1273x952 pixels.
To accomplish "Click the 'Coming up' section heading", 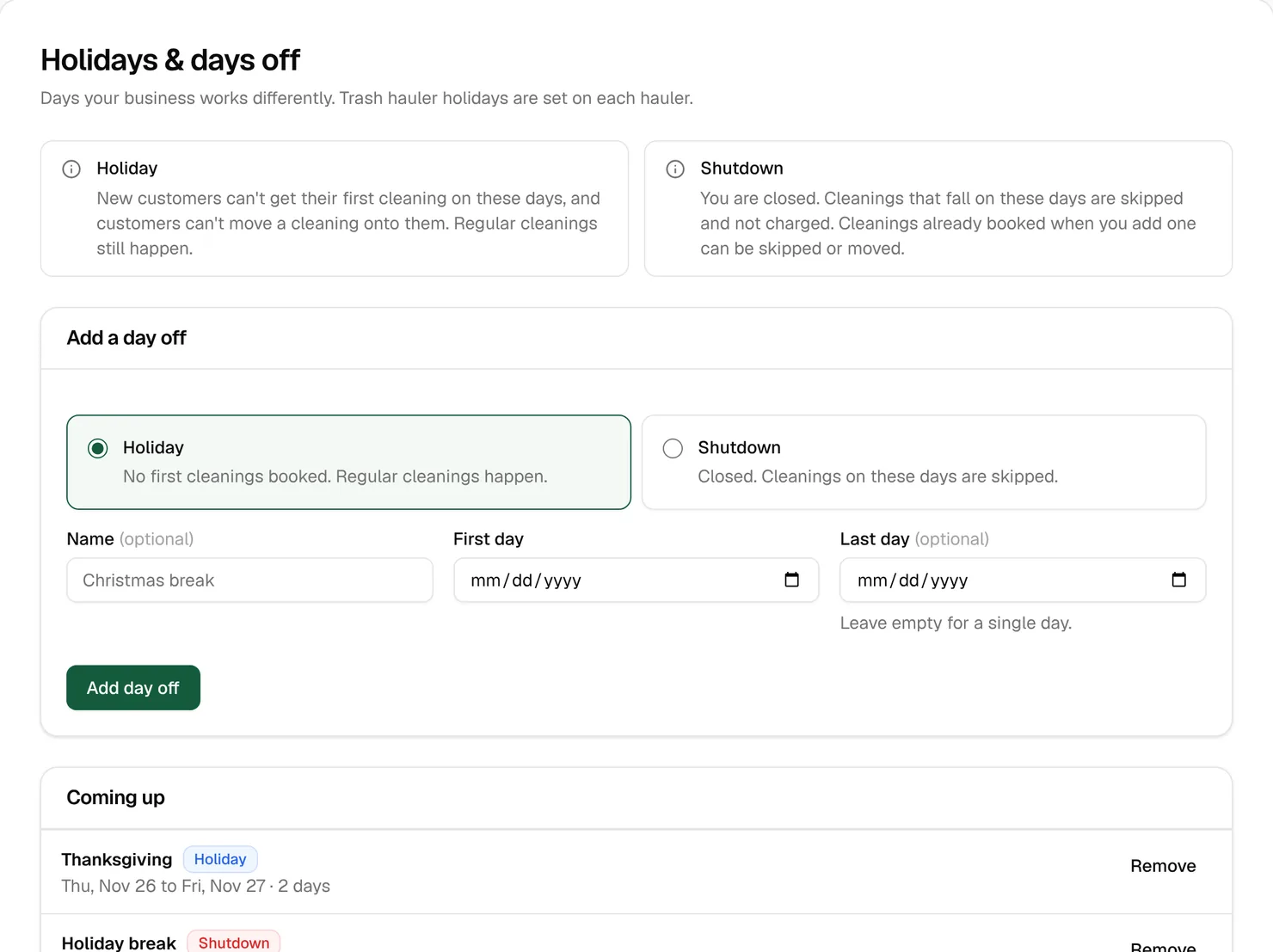I will (115, 798).
